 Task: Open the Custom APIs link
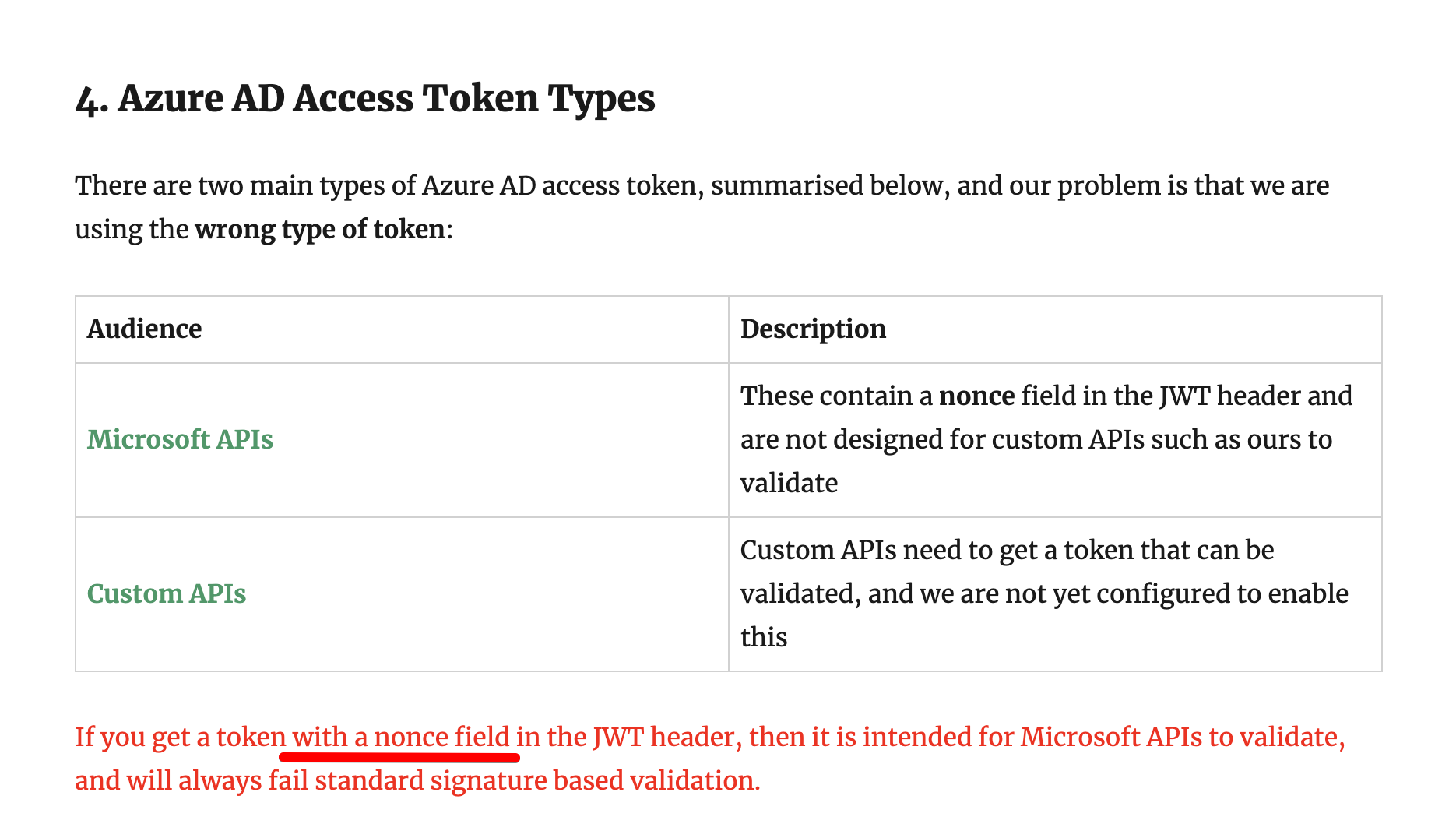click(x=167, y=593)
